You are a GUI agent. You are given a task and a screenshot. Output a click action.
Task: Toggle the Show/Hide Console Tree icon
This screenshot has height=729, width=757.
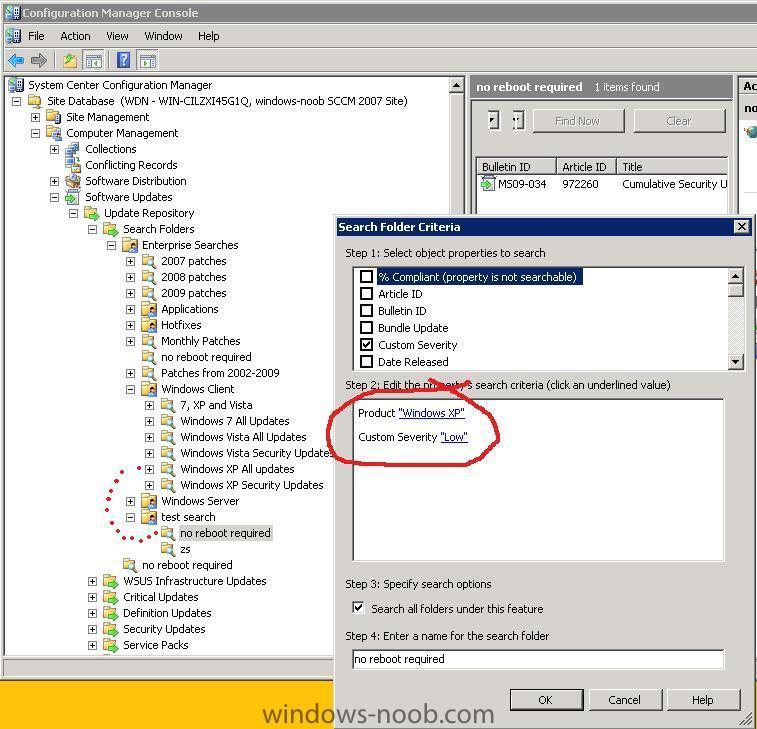tap(94, 60)
